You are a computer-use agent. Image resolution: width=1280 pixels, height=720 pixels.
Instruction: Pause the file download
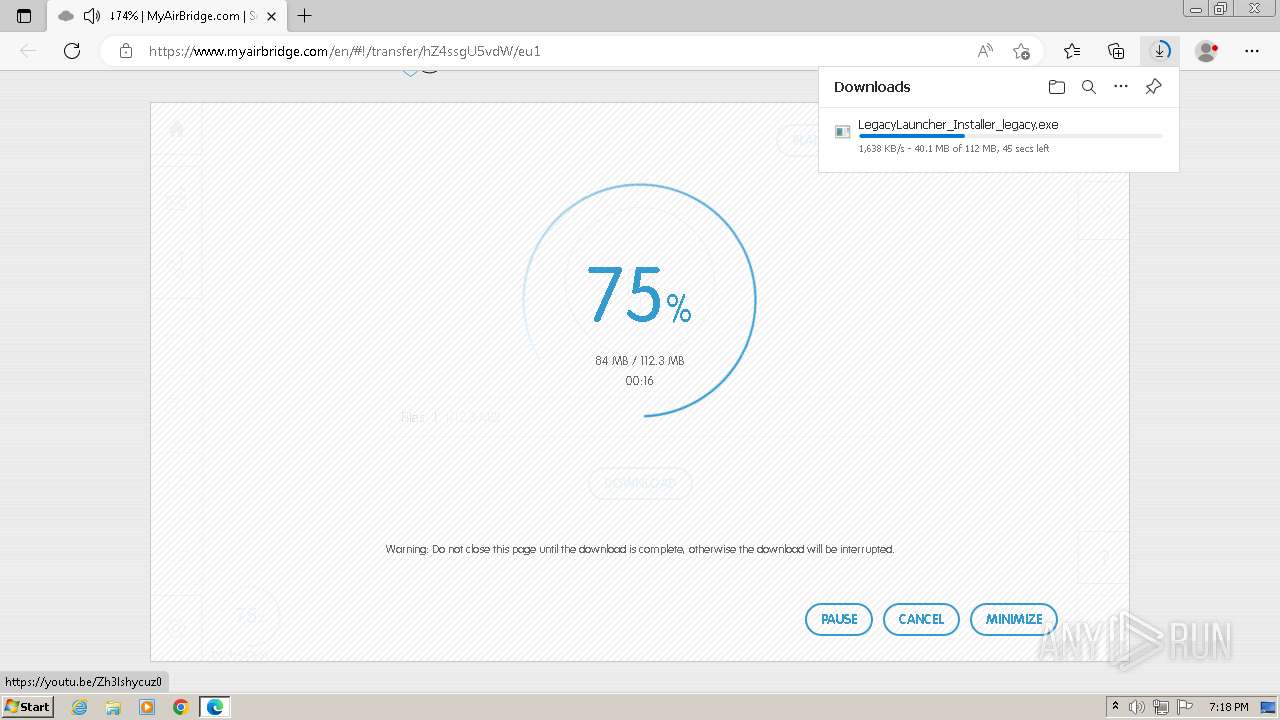tap(839, 619)
